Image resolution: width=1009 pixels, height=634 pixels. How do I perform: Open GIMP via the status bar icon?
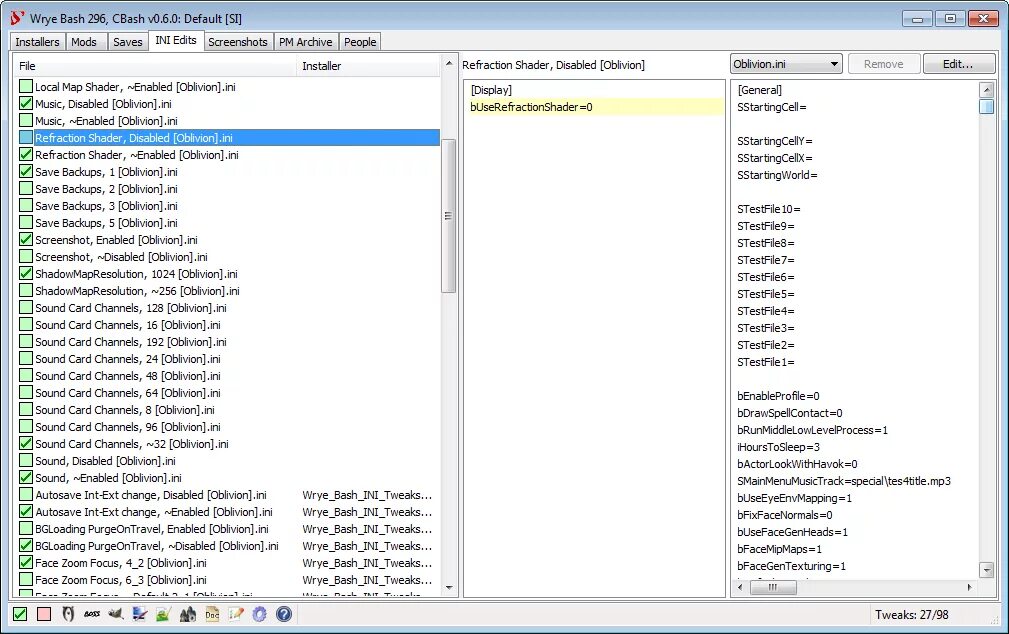coord(116,614)
